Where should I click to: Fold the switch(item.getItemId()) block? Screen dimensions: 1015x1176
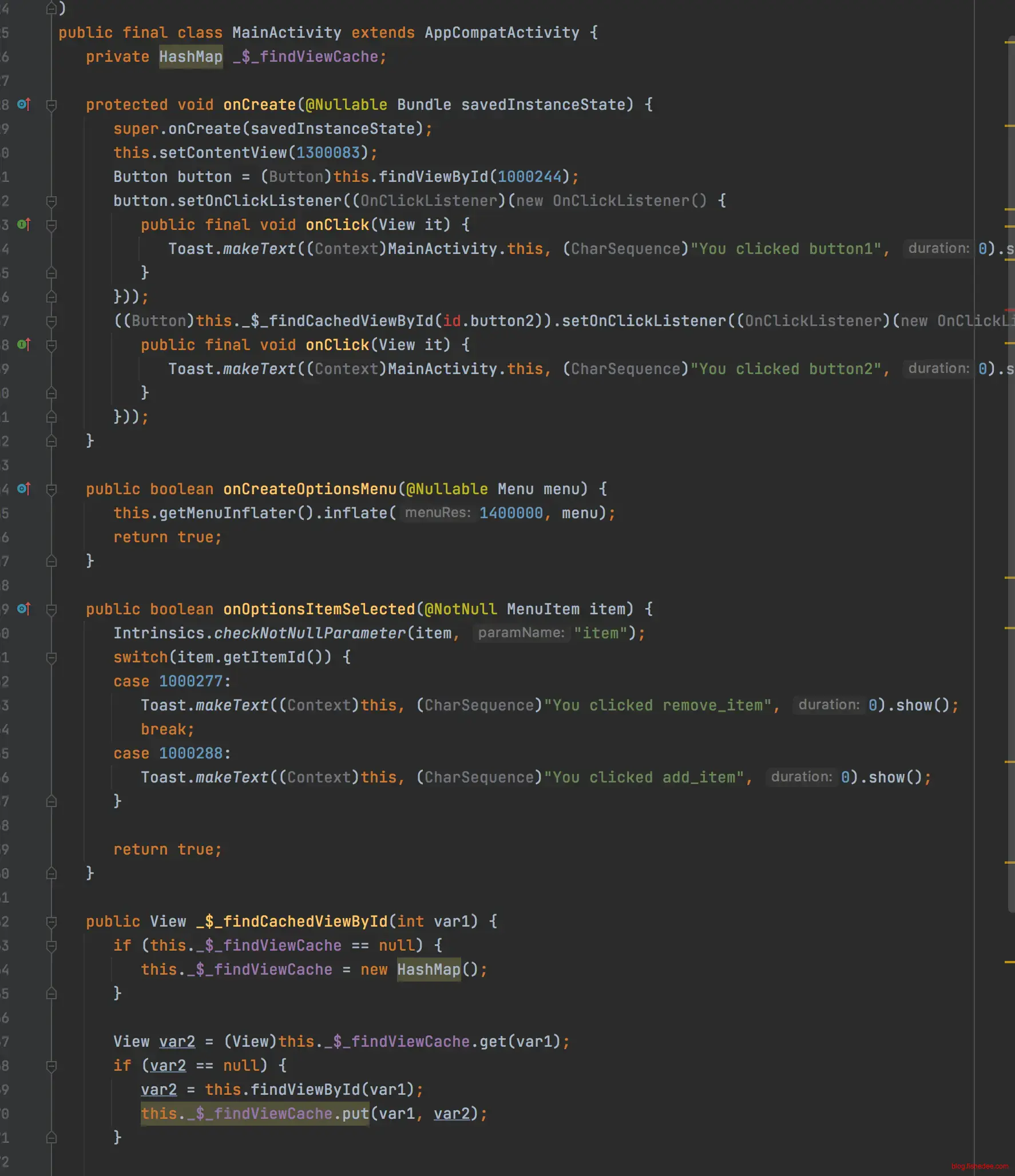pos(51,658)
